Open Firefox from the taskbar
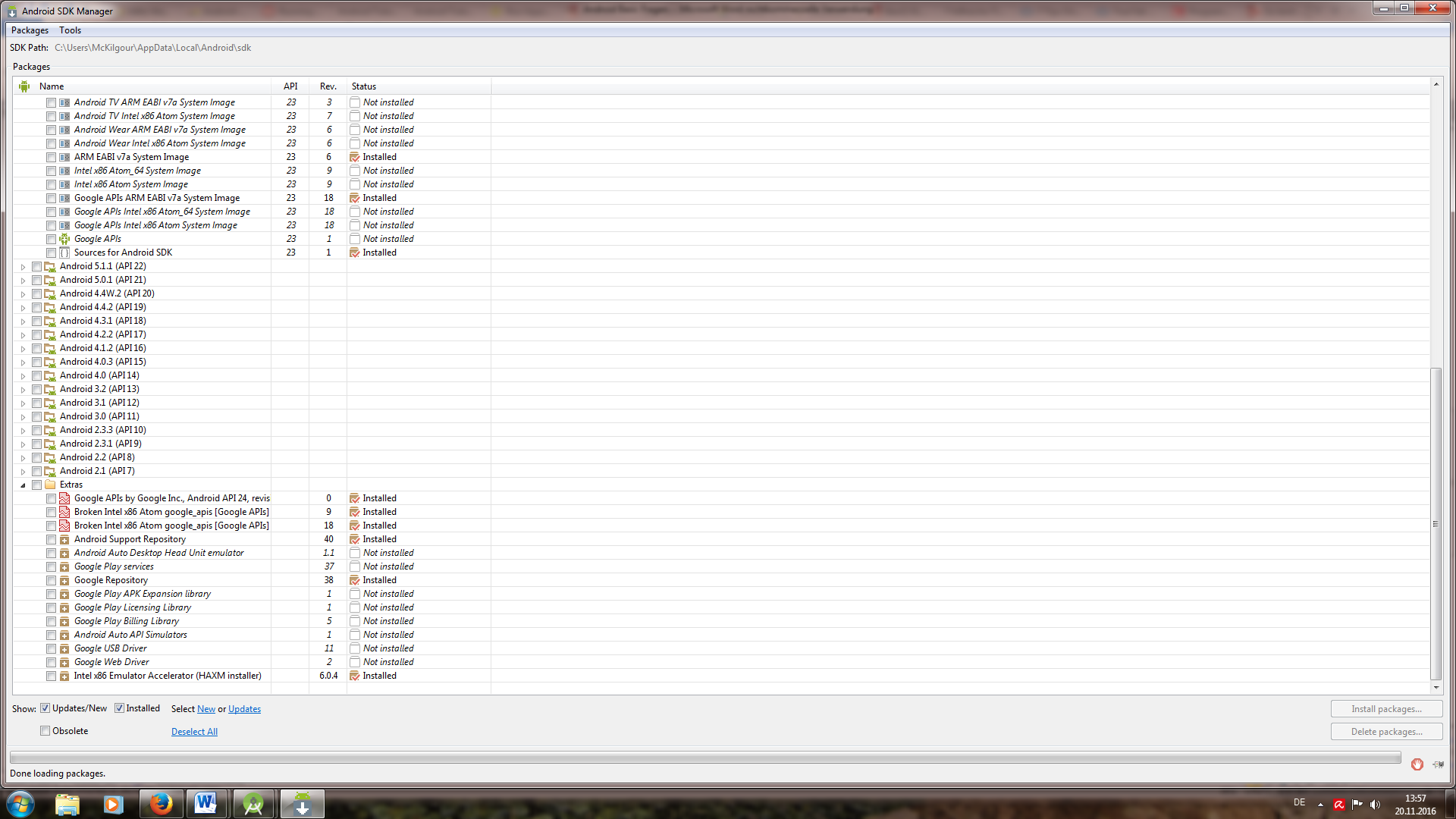The height and width of the screenshot is (819, 1456). click(x=161, y=804)
